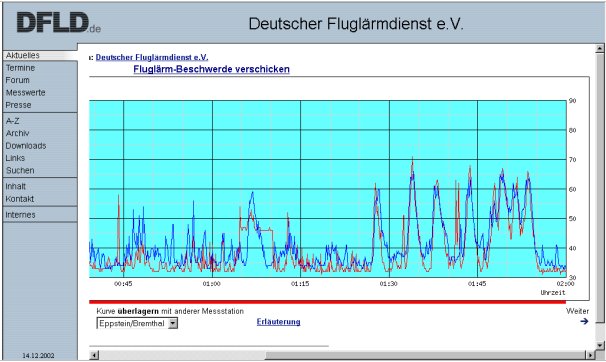The height and width of the screenshot is (362, 606).
Task: Click the vertical scrollbar track
Action: (599, 331)
